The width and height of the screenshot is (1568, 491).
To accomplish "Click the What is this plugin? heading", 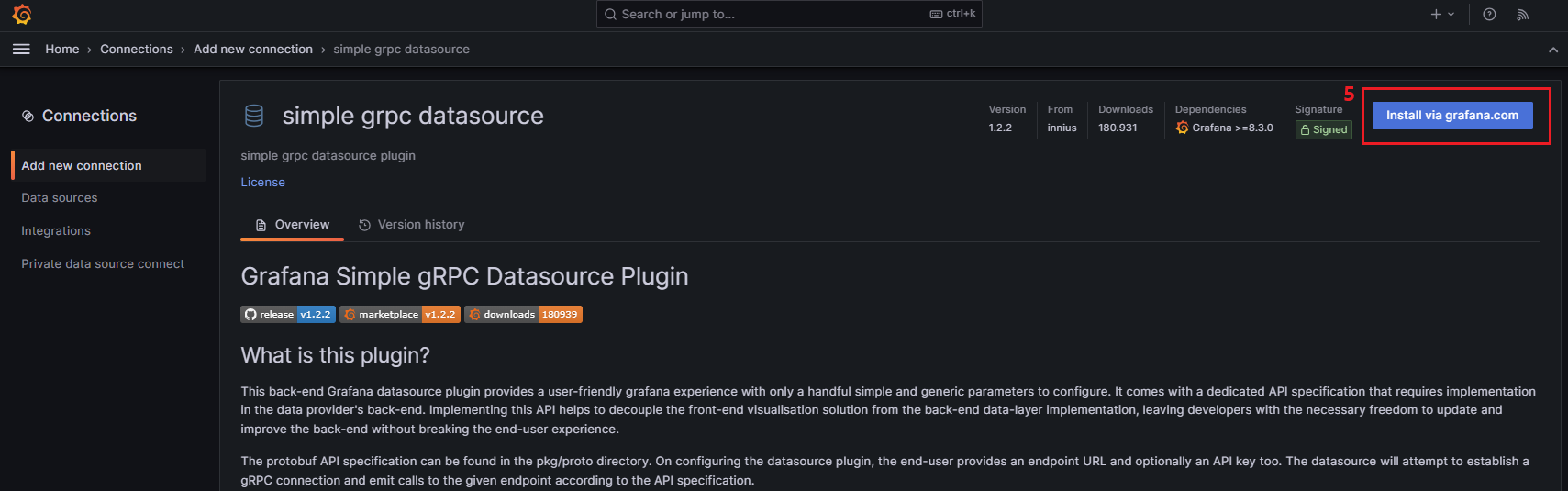I will (x=335, y=356).
